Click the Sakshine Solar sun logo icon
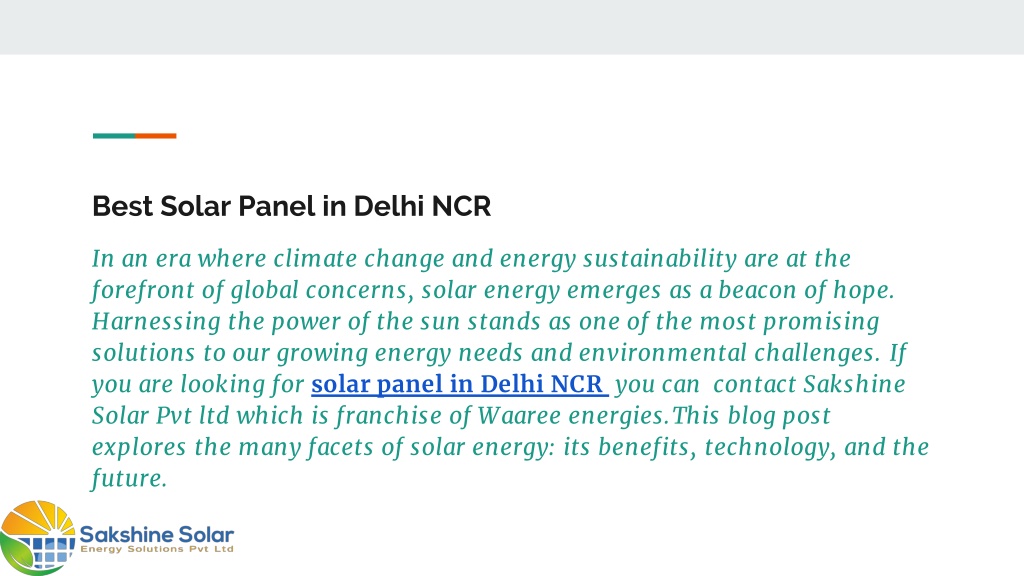This screenshot has width=1024, height=576. [x=38, y=538]
